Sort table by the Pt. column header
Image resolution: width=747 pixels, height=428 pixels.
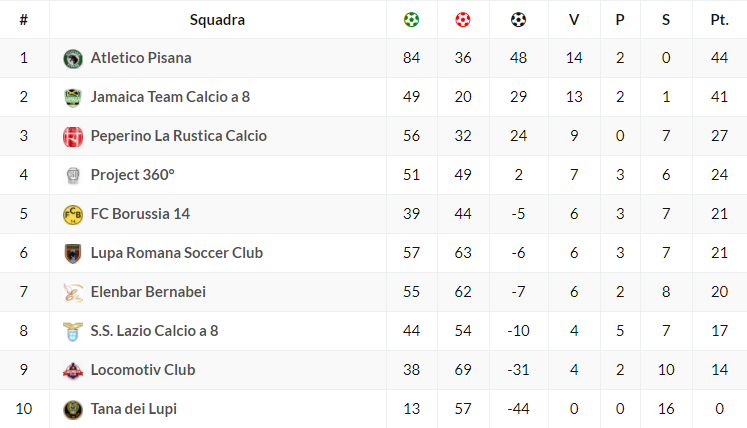[719, 19]
